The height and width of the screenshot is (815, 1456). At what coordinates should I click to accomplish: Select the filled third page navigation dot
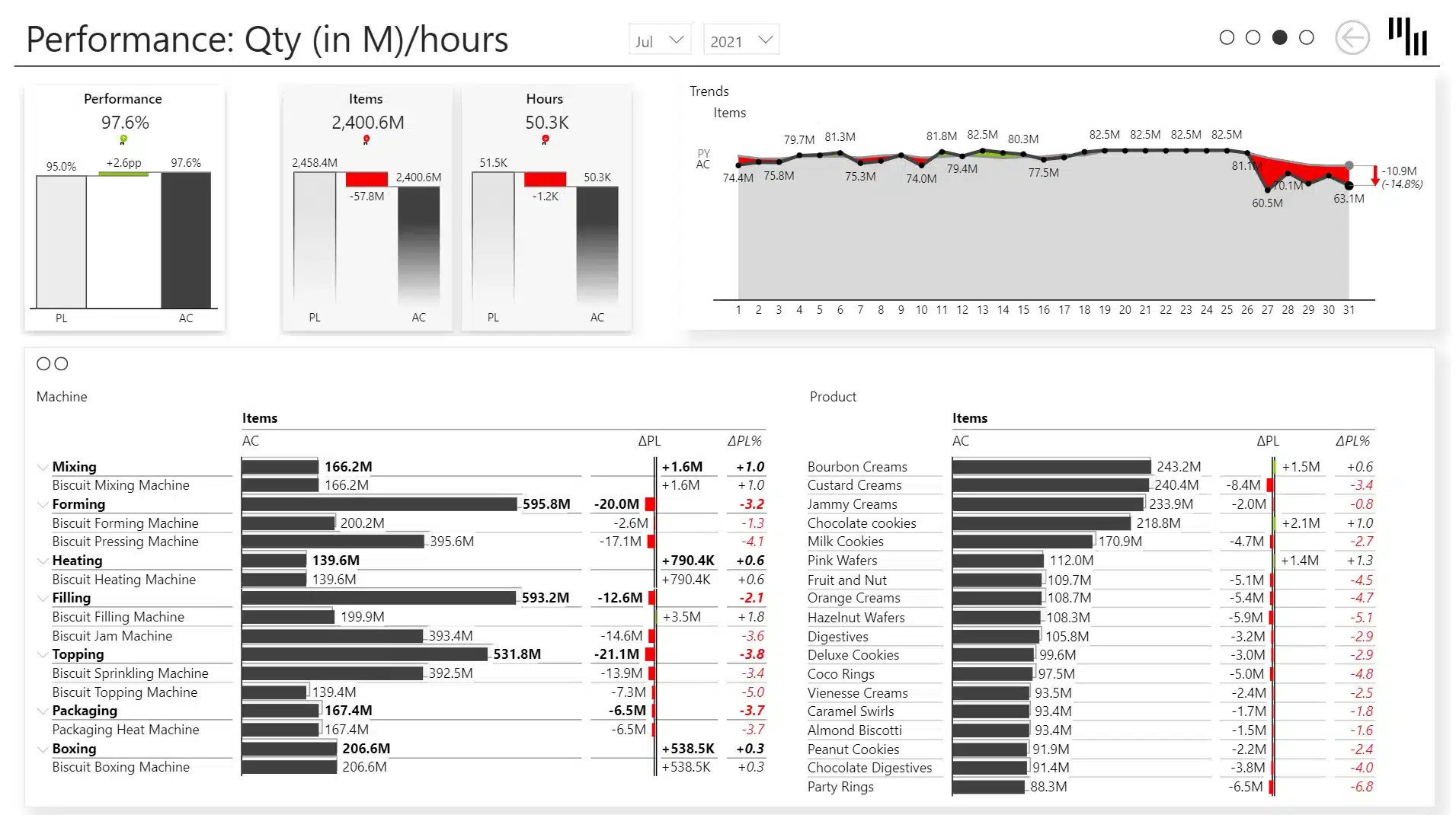[1278, 37]
